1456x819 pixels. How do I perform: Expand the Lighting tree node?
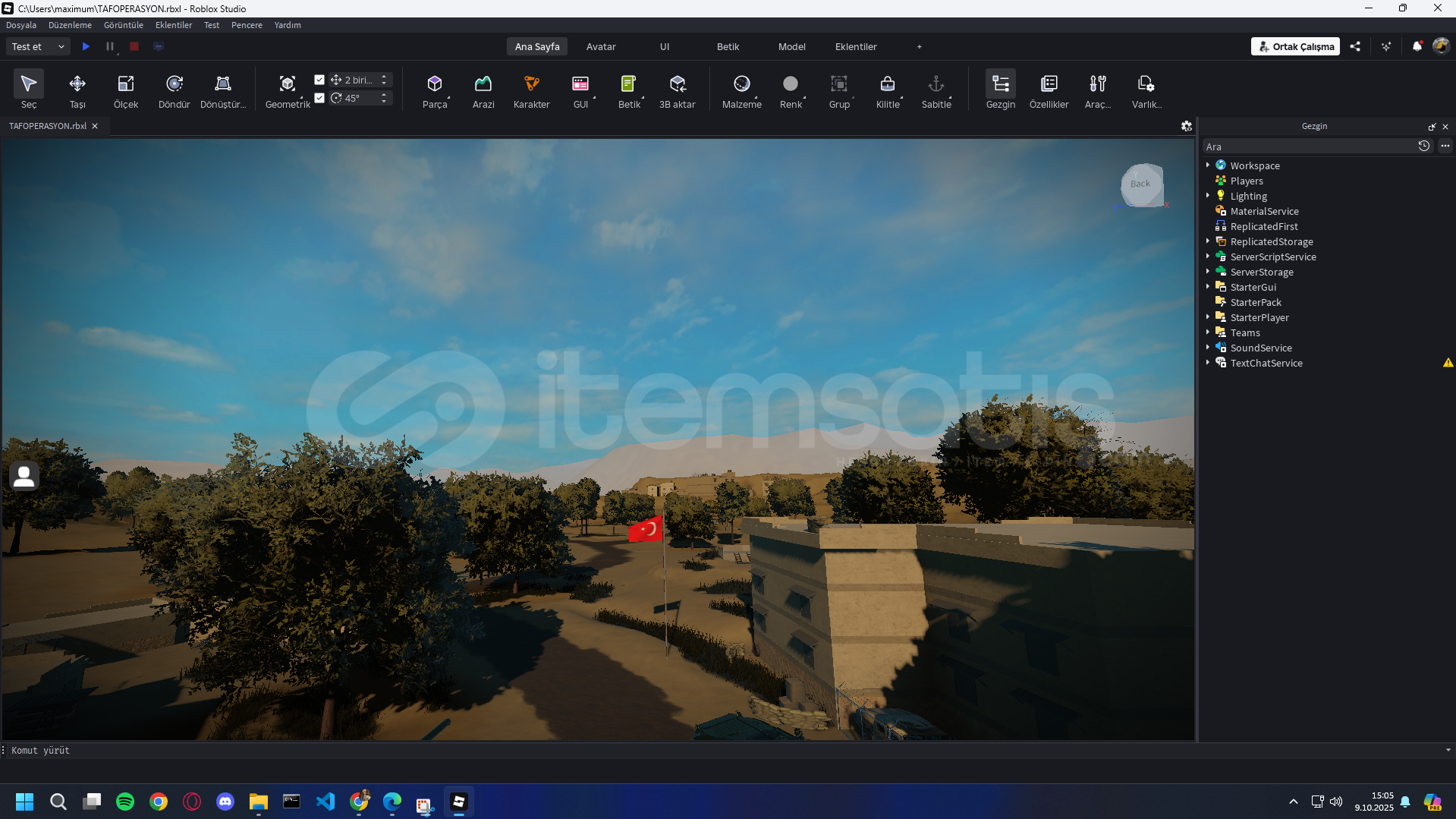[x=1208, y=196]
